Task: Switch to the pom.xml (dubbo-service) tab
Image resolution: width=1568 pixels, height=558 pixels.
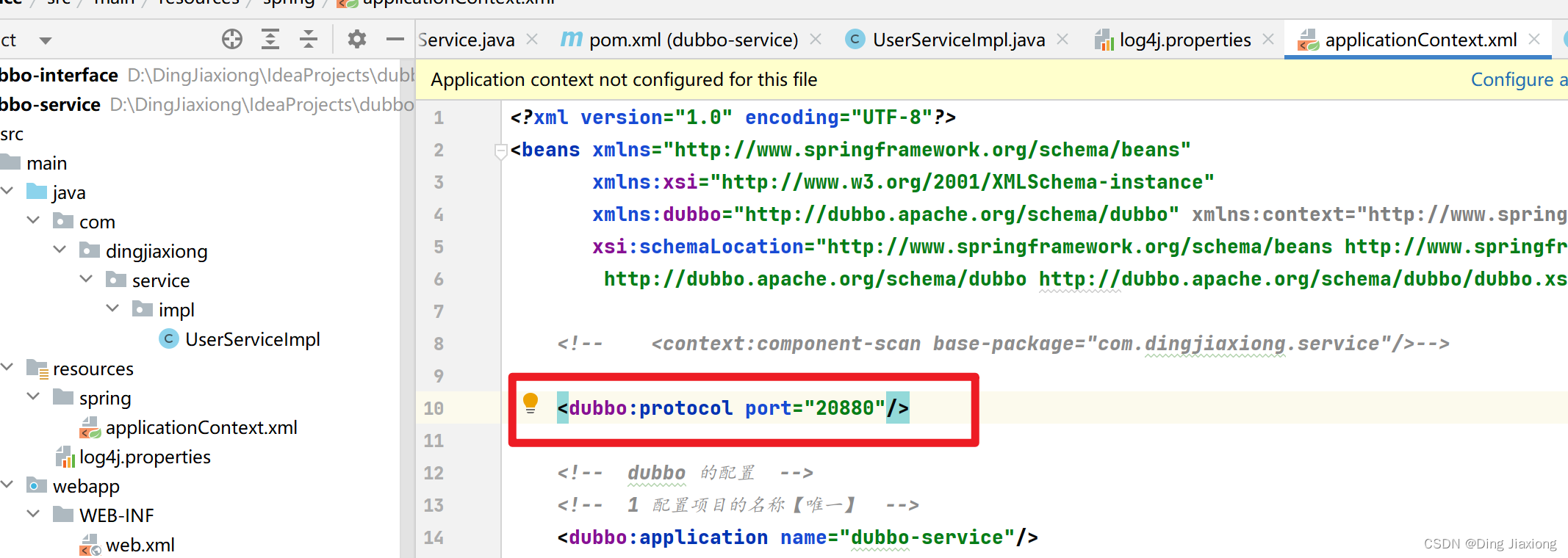Action: tap(693, 40)
